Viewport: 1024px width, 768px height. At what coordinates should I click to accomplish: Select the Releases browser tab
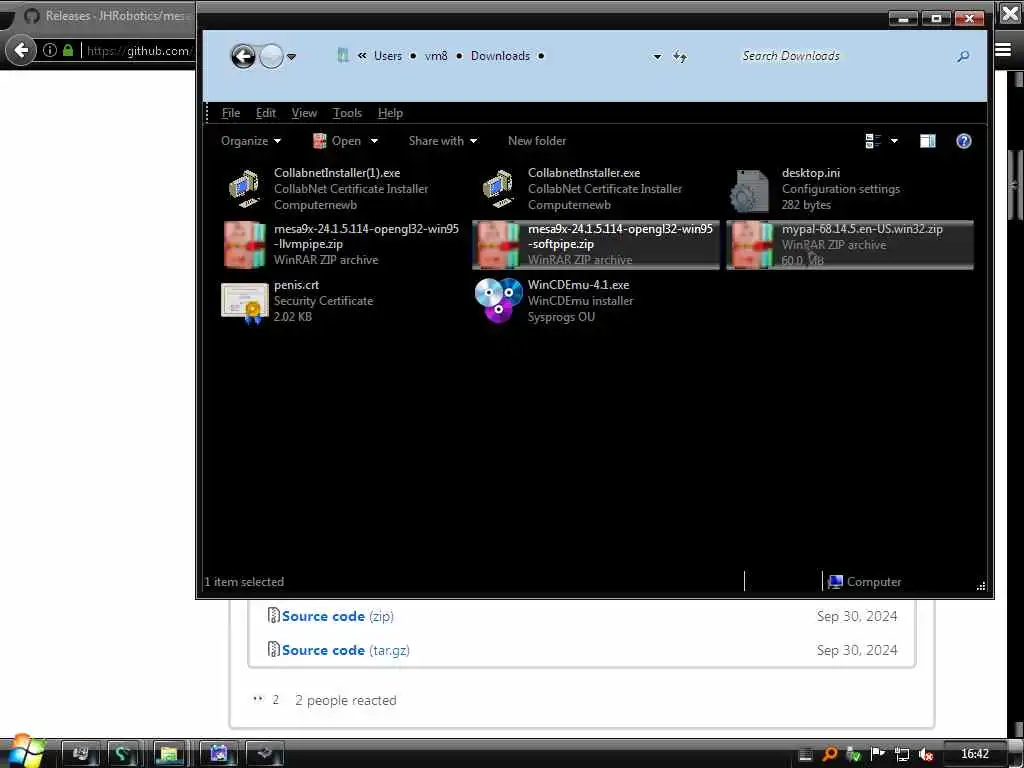(108, 16)
